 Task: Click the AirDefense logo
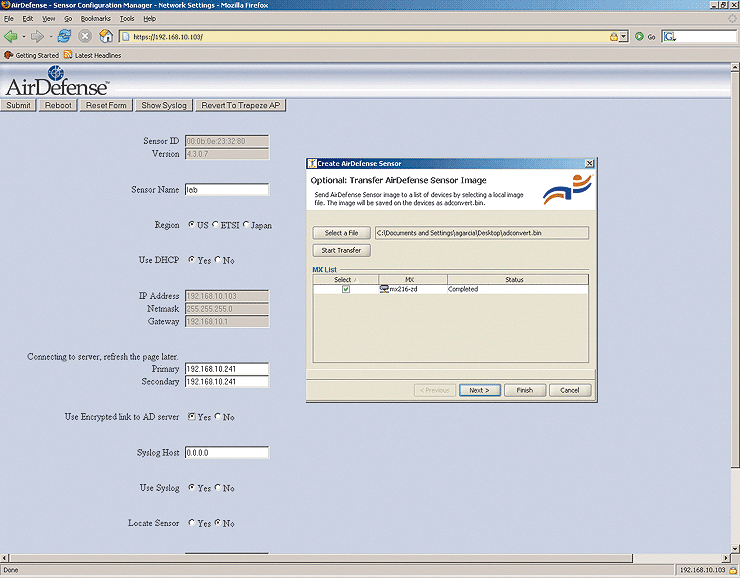[57, 81]
